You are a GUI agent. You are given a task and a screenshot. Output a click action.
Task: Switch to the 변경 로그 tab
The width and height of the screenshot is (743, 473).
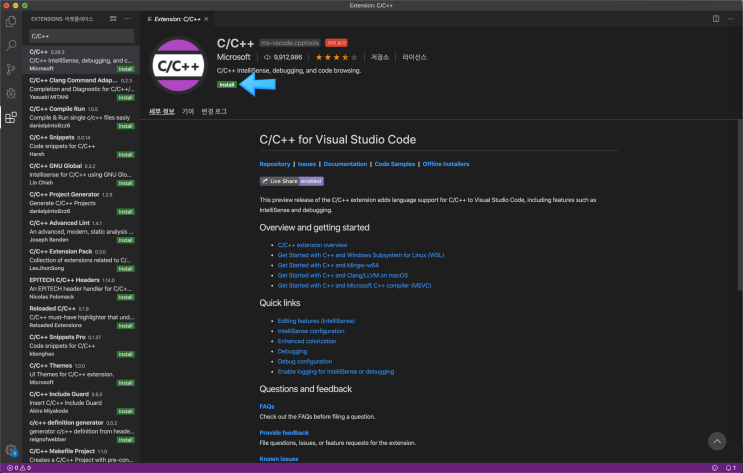(x=214, y=111)
